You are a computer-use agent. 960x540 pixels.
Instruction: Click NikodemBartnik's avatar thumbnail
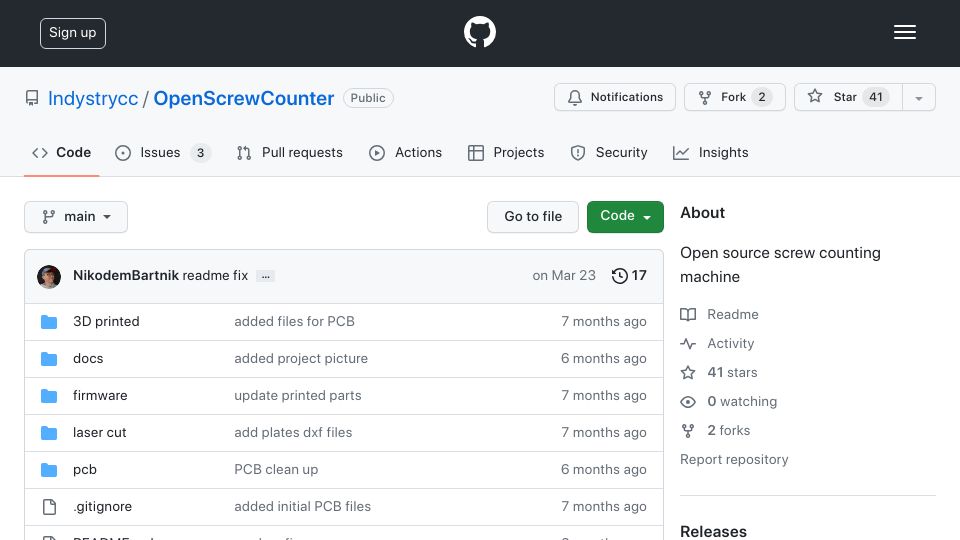click(49, 276)
